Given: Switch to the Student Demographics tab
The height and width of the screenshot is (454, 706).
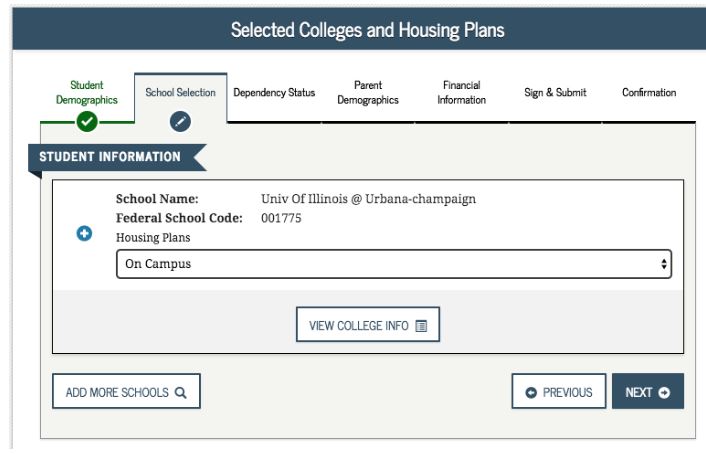Looking at the screenshot, I should tap(87, 92).
